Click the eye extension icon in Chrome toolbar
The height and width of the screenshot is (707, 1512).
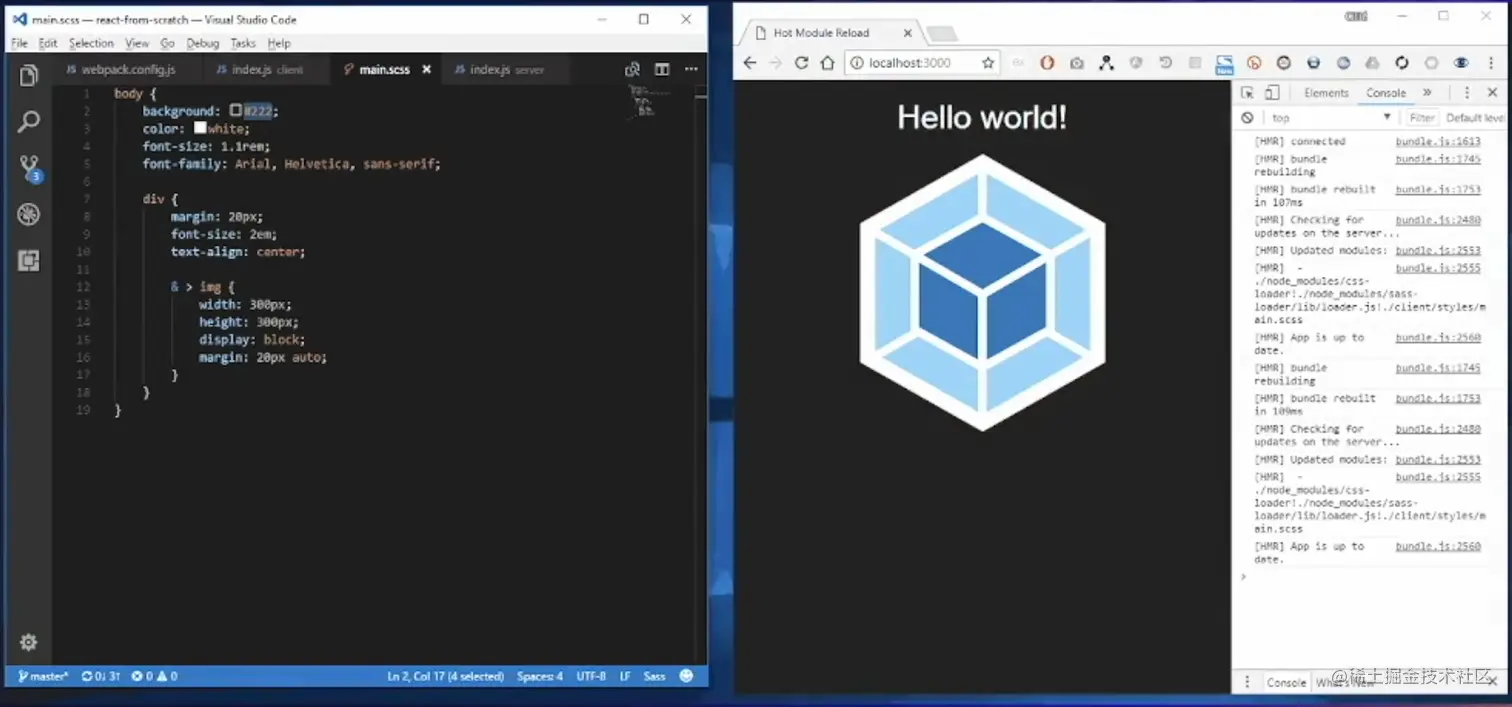pyautogui.click(x=1461, y=63)
